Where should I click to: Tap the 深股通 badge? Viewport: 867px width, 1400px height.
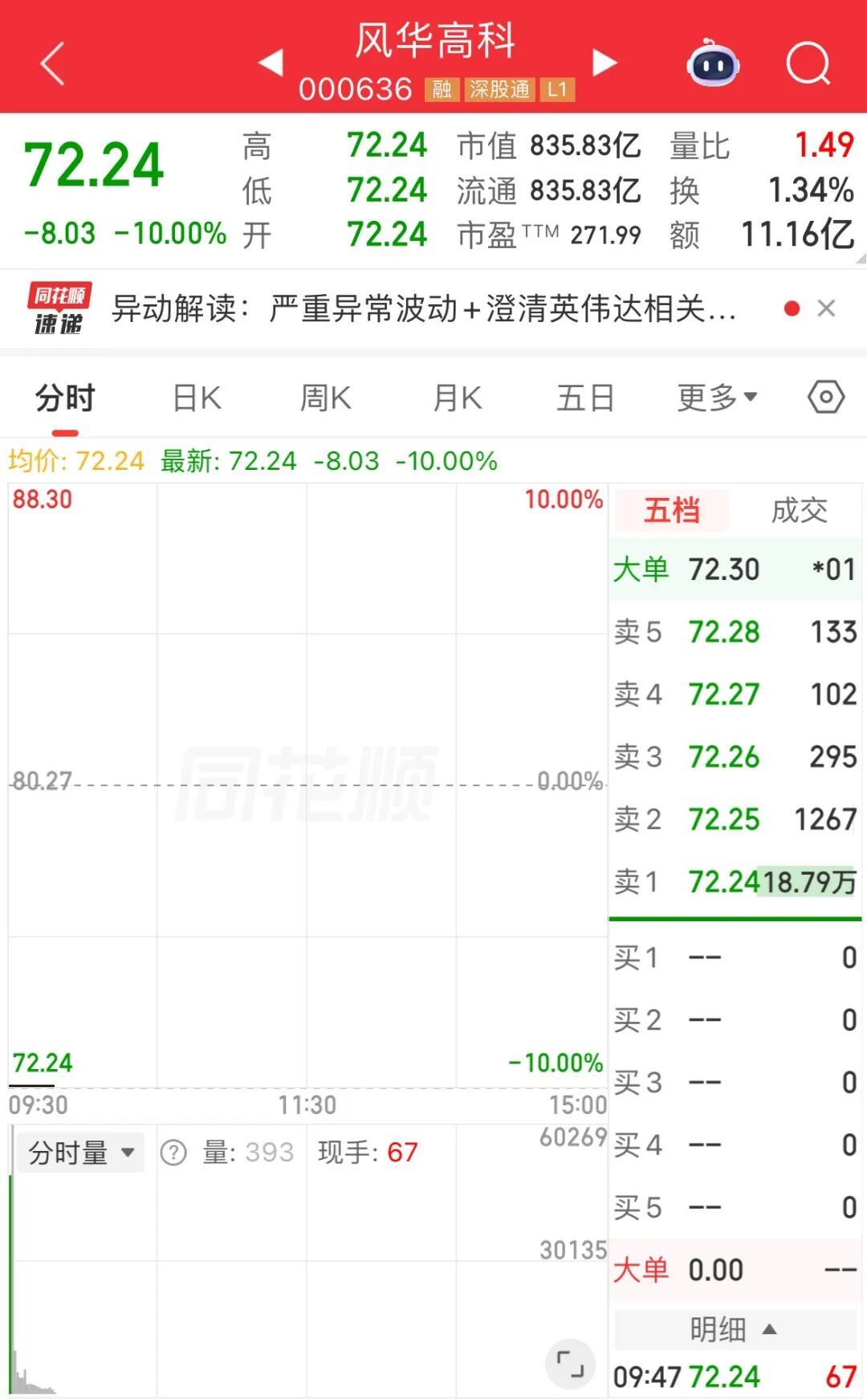tap(499, 89)
